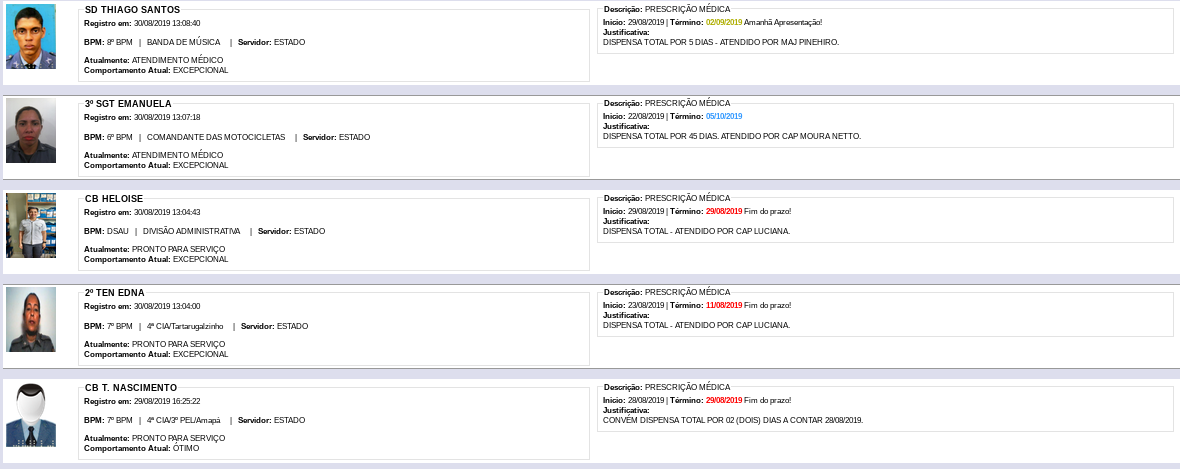The width and height of the screenshot is (1180, 469).
Task: Click yellow end date 02/09/2019
Action: click(724, 23)
